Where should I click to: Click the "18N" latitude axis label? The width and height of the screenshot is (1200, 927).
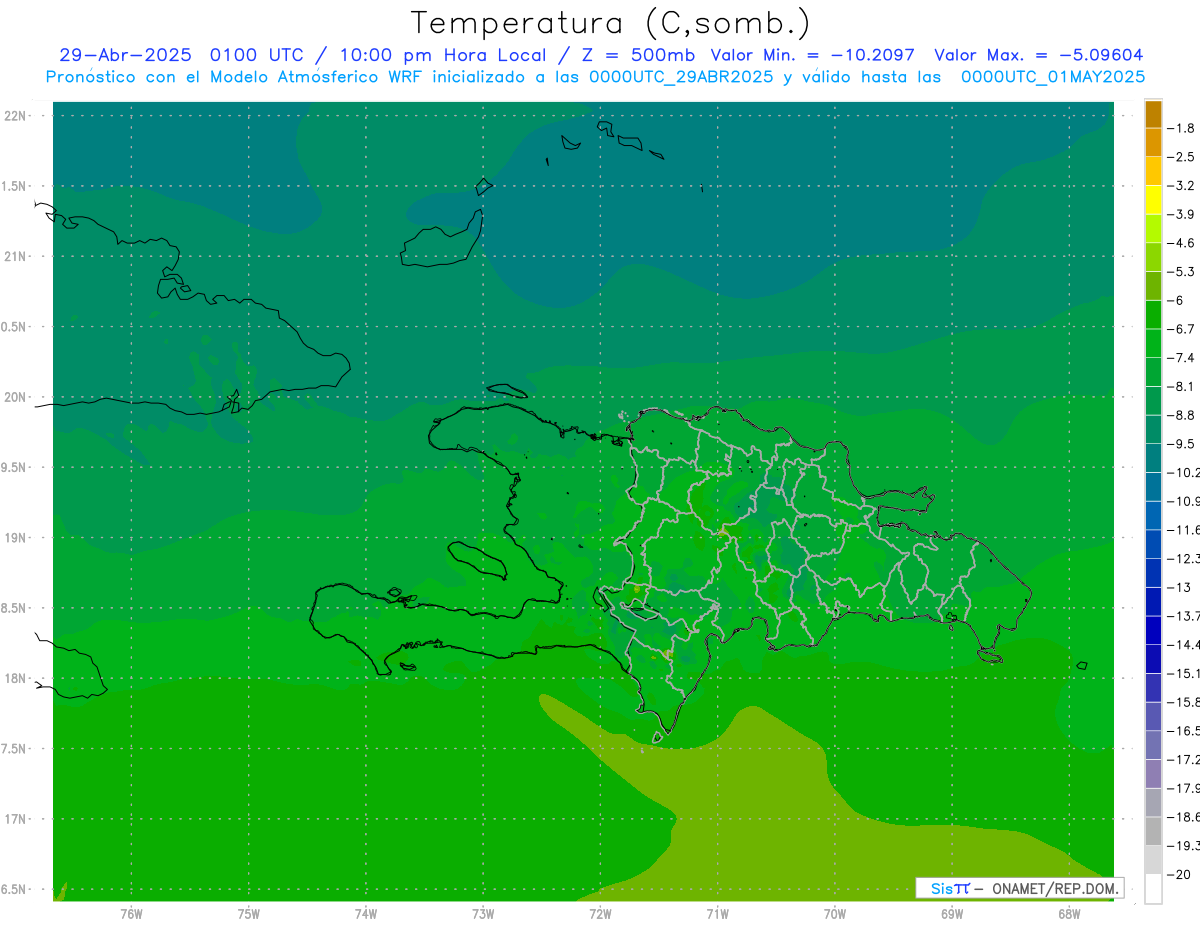coord(15,678)
